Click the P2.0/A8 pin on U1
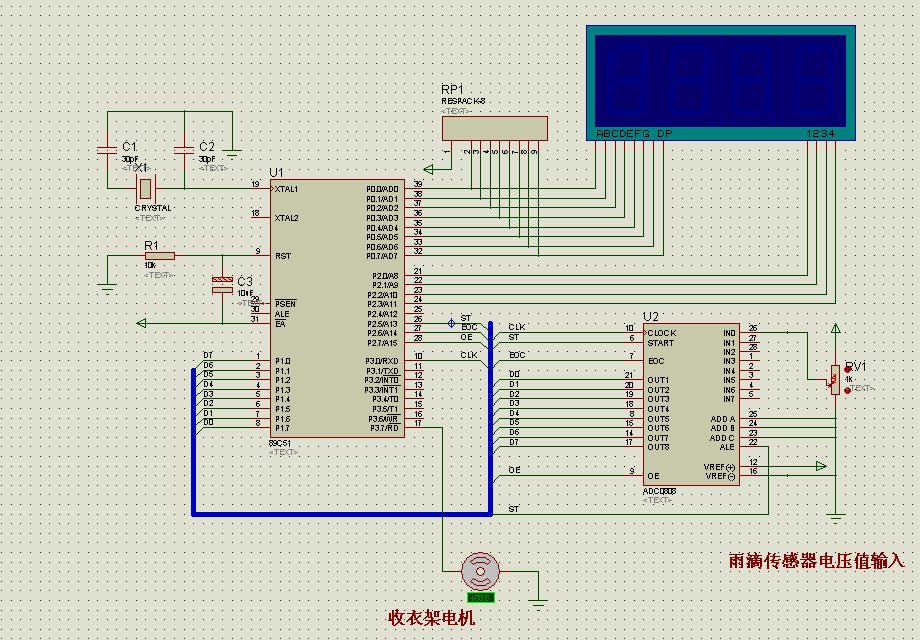 click(x=385, y=275)
